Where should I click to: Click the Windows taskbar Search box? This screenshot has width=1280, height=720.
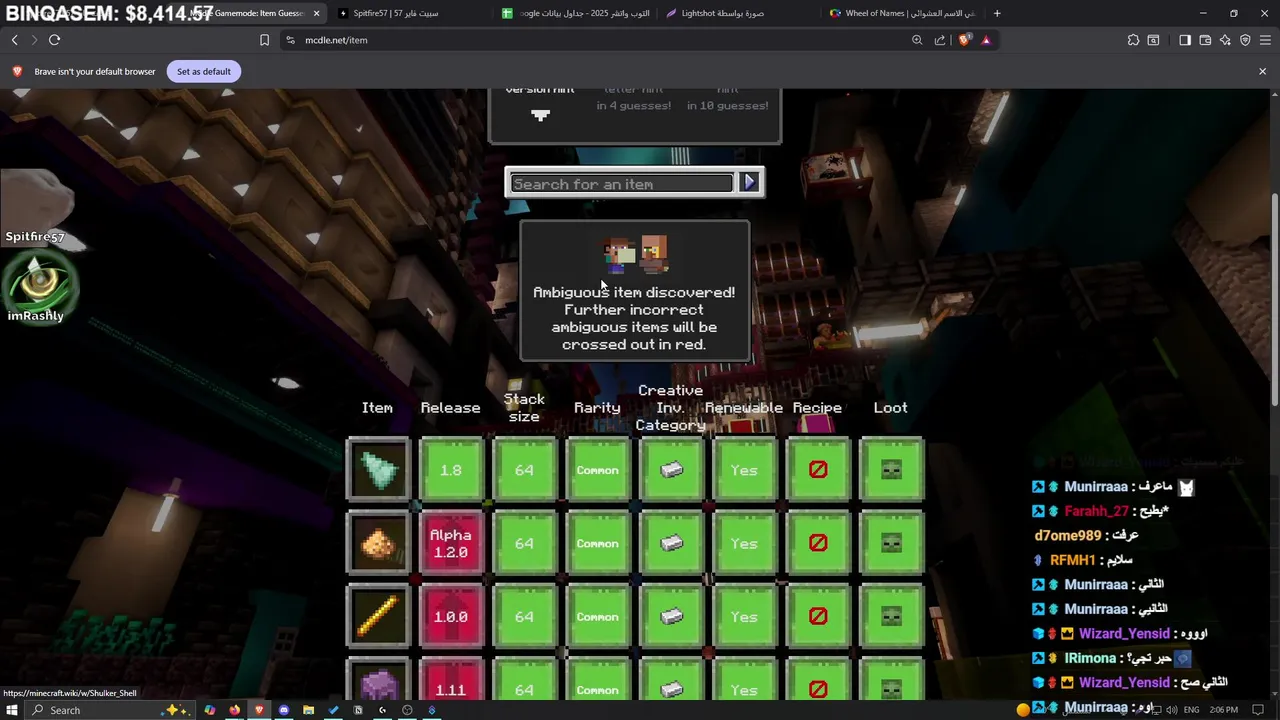(110, 710)
